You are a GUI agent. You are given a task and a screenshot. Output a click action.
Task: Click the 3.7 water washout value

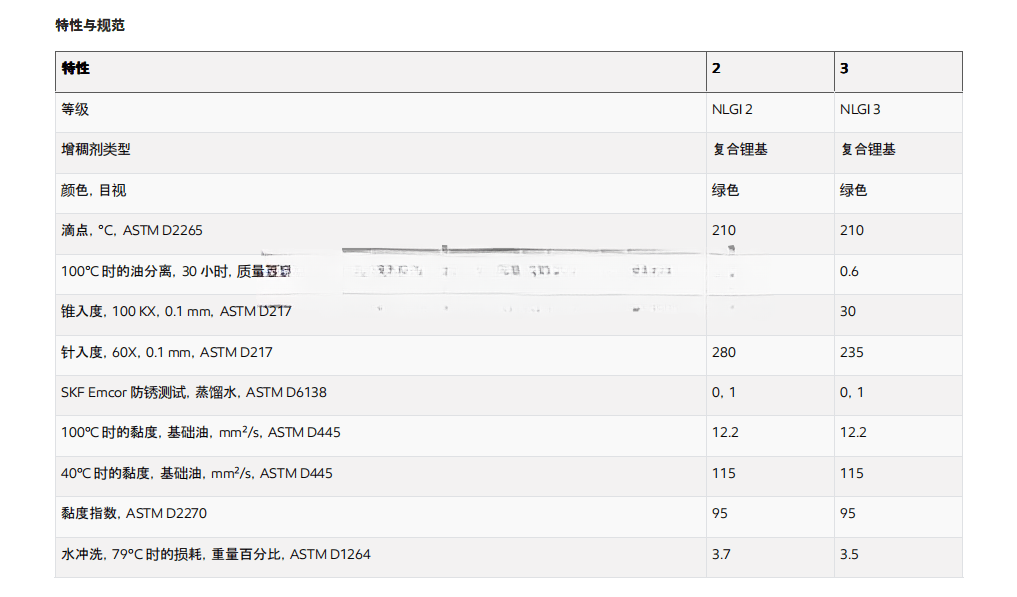point(721,554)
